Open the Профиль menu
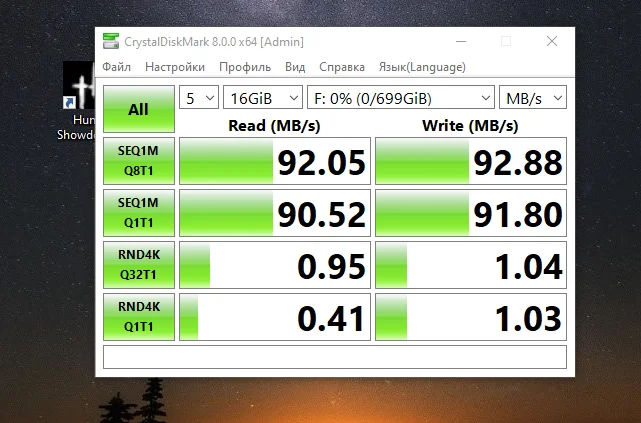Image resolution: width=641 pixels, height=423 pixels. click(x=245, y=67)
